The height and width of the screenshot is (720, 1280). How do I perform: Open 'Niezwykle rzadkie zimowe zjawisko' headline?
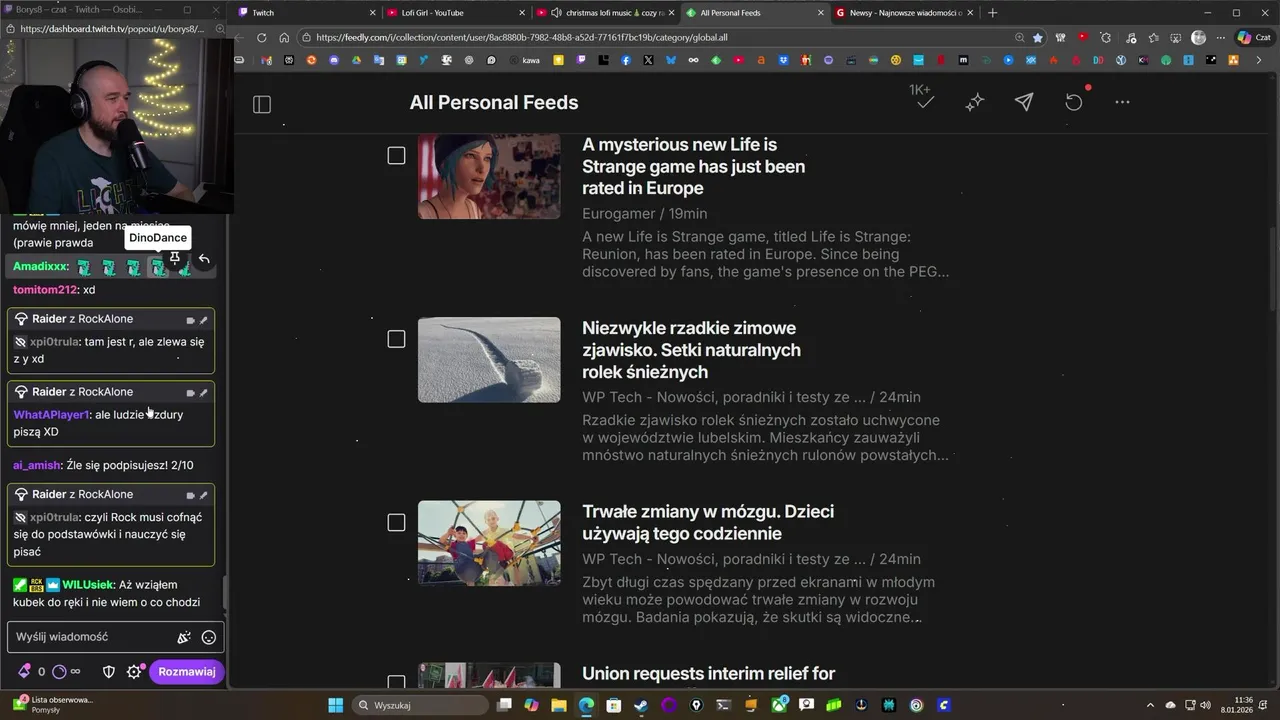[x=691, y=350]
